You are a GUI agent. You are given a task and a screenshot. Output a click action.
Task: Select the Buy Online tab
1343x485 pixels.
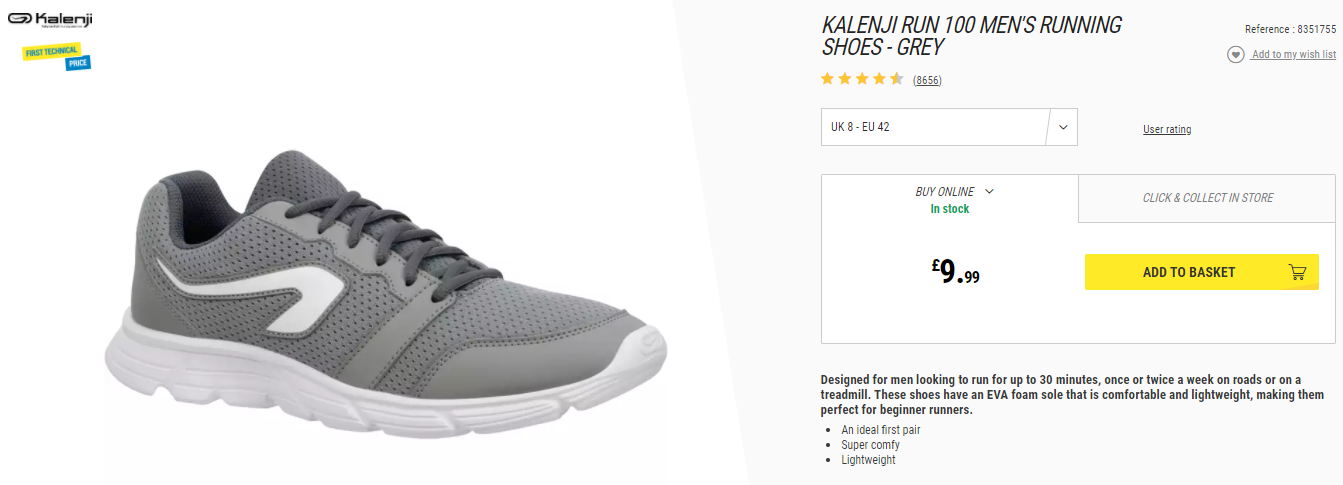[x=950, y=199]
